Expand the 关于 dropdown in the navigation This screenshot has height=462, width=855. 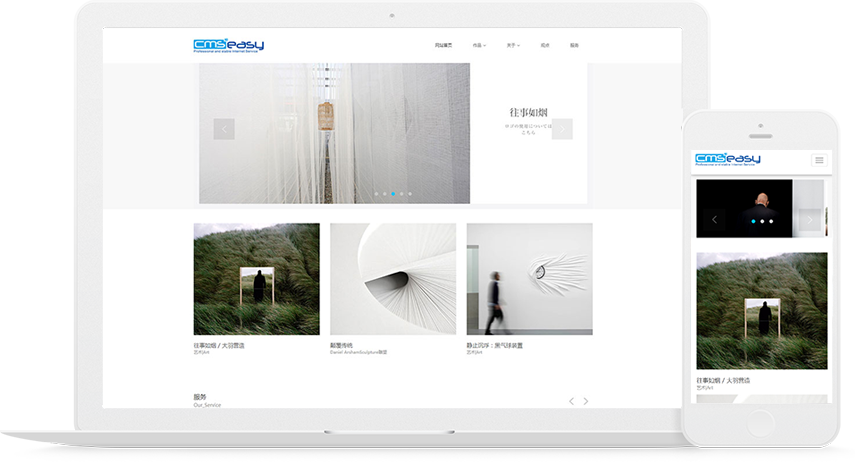pos(512,46)
